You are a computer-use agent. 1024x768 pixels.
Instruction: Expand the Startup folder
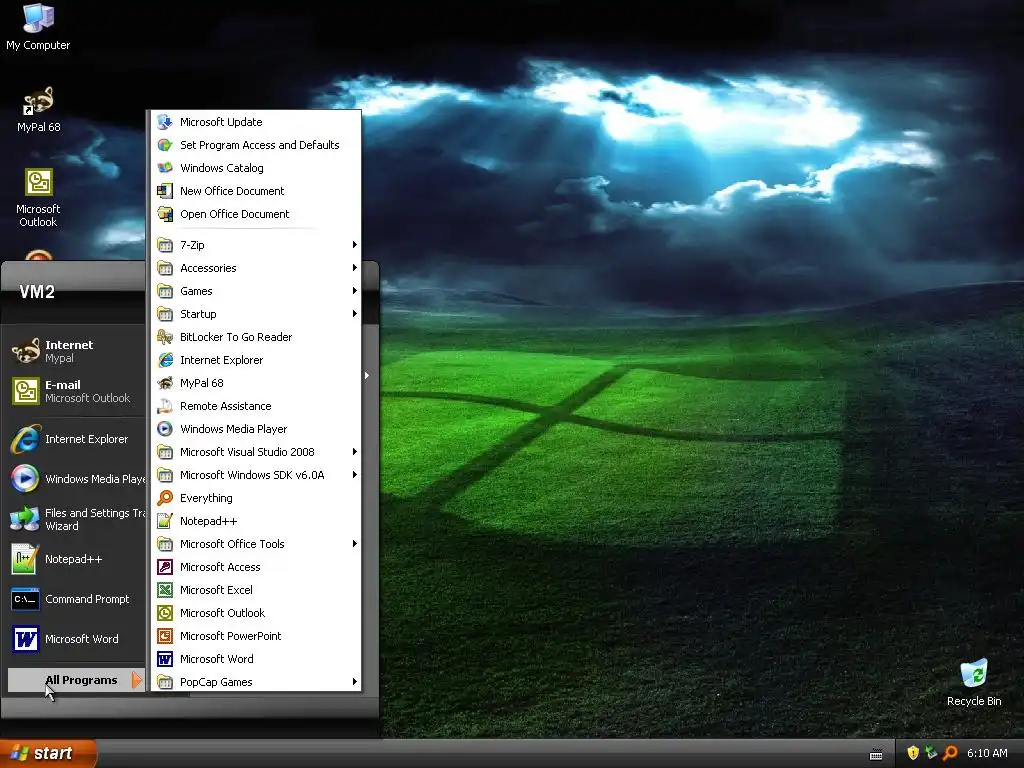(255, 314)
